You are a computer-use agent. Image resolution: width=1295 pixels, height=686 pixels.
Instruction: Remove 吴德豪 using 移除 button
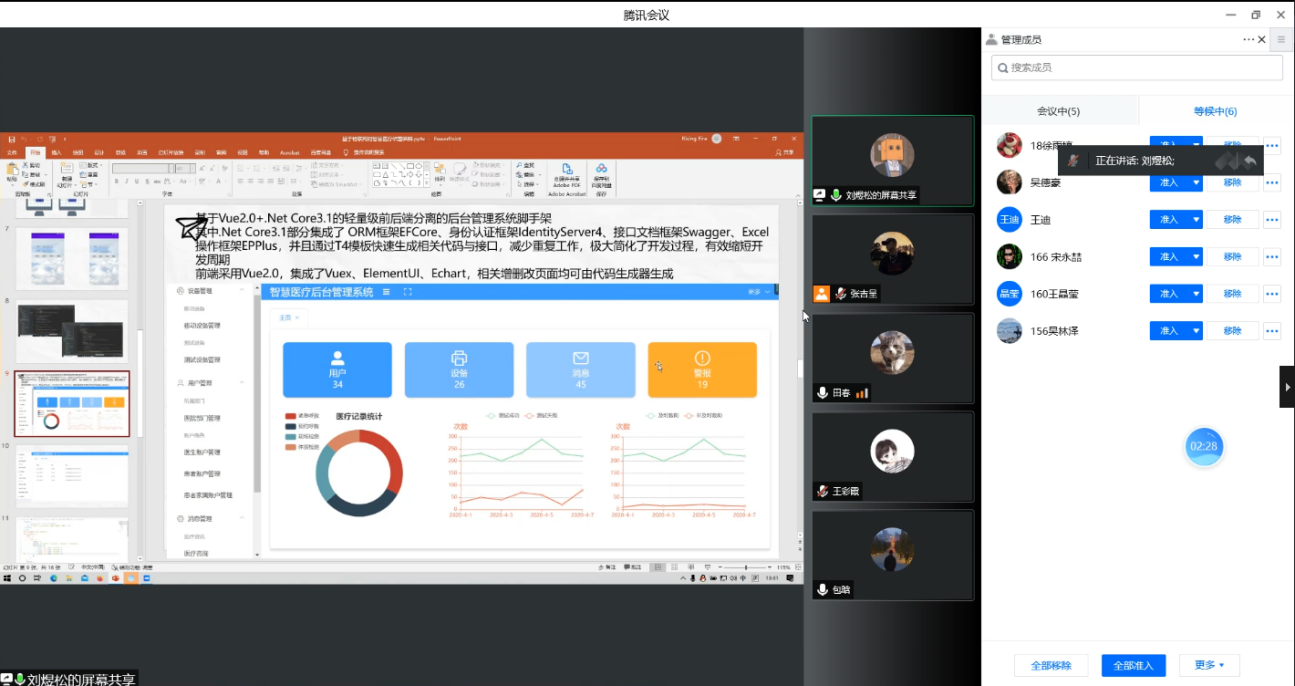tap(1232, 183)
